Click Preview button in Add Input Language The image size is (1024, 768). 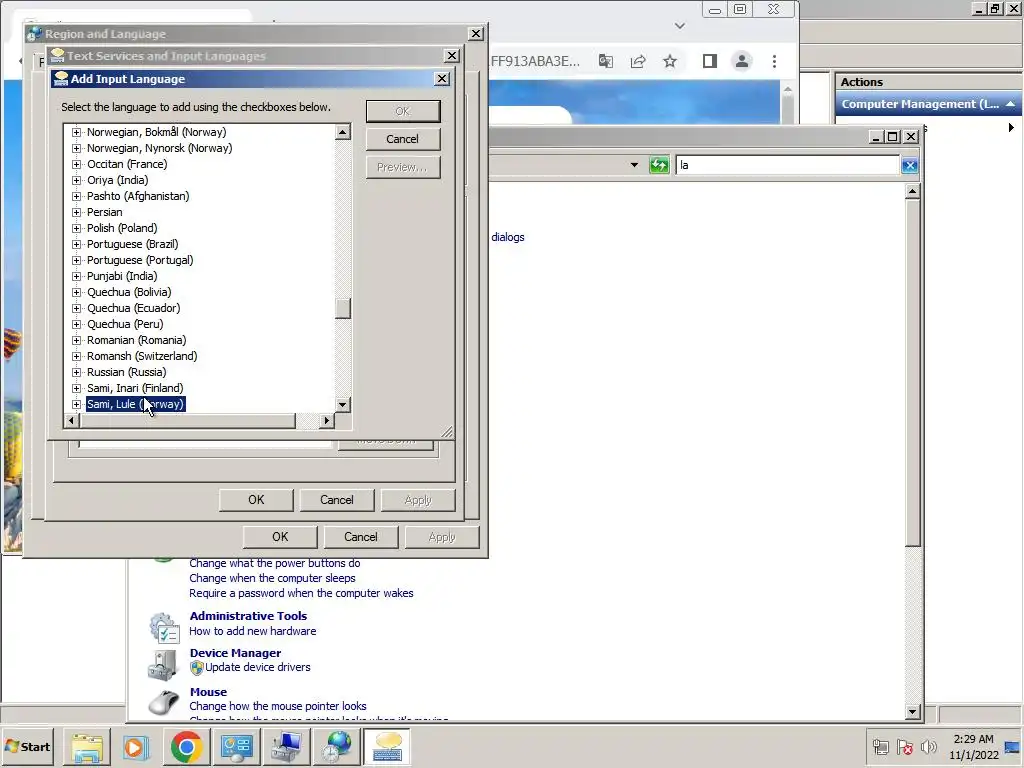[402, 167]
